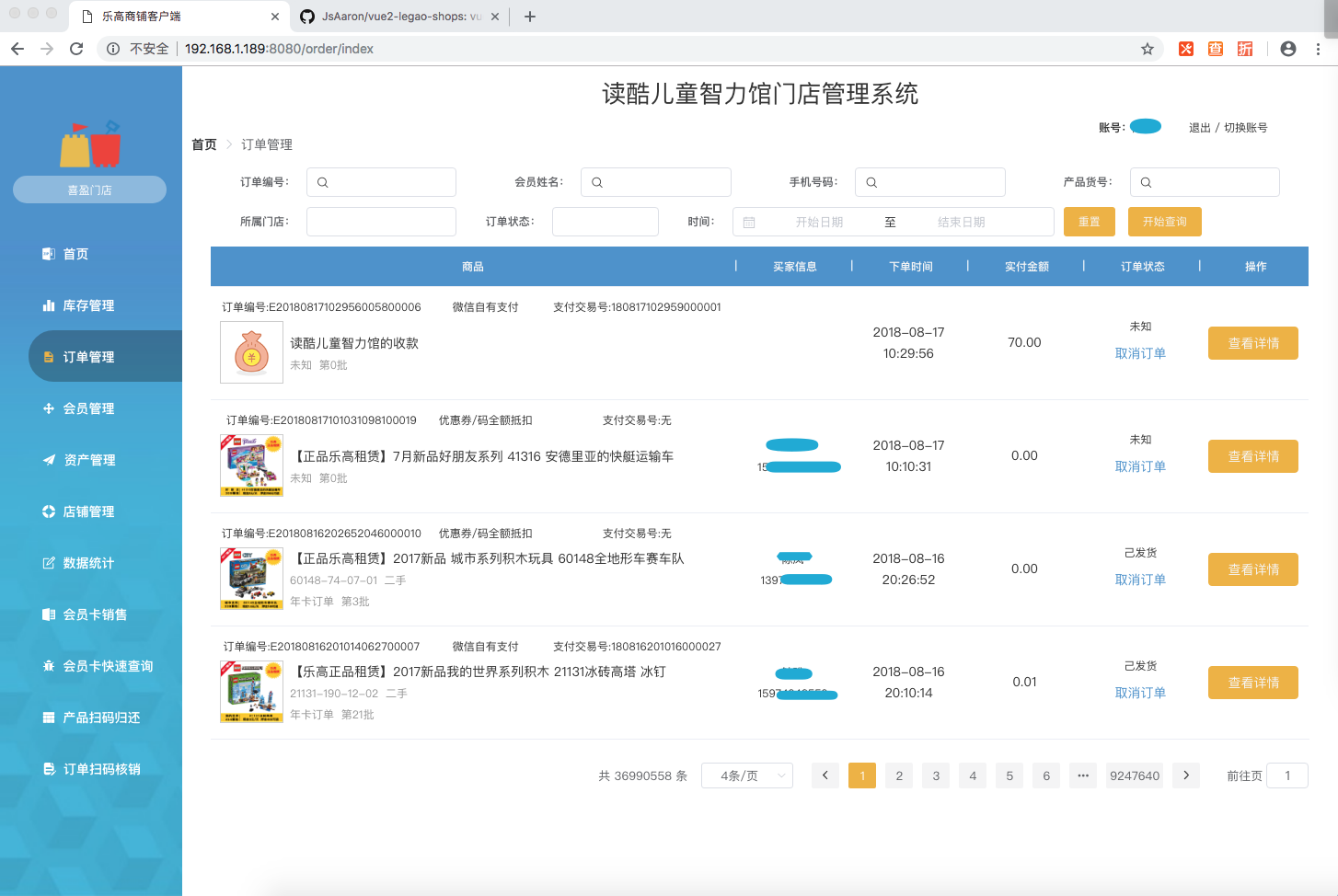Open the 4条/页 page size dropdown
This screenshot has width=1338, height=896.
[747, 775]
